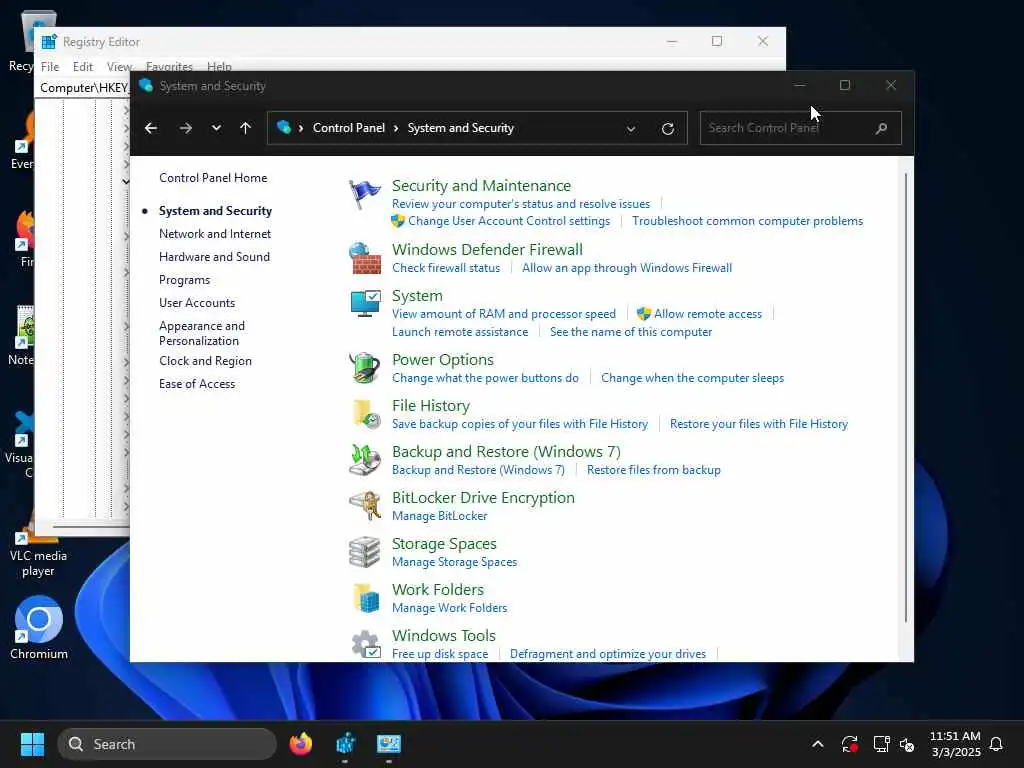Viewport: 1024px width, 768px height.
Task: Click the Work Folders icon
Action: tap(366, 598)
